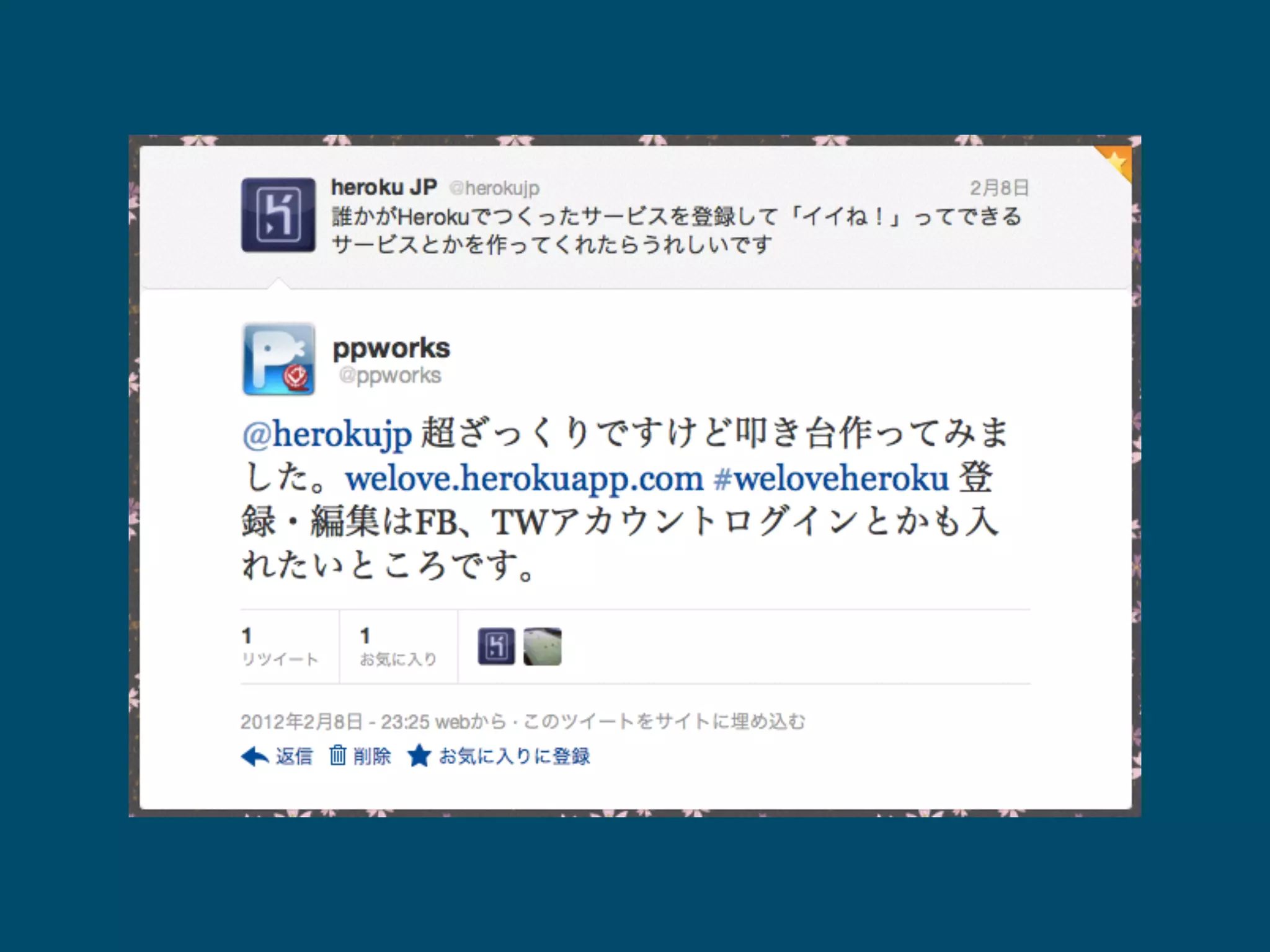Open the welove.herokuapp.com link

coord(524,478)
